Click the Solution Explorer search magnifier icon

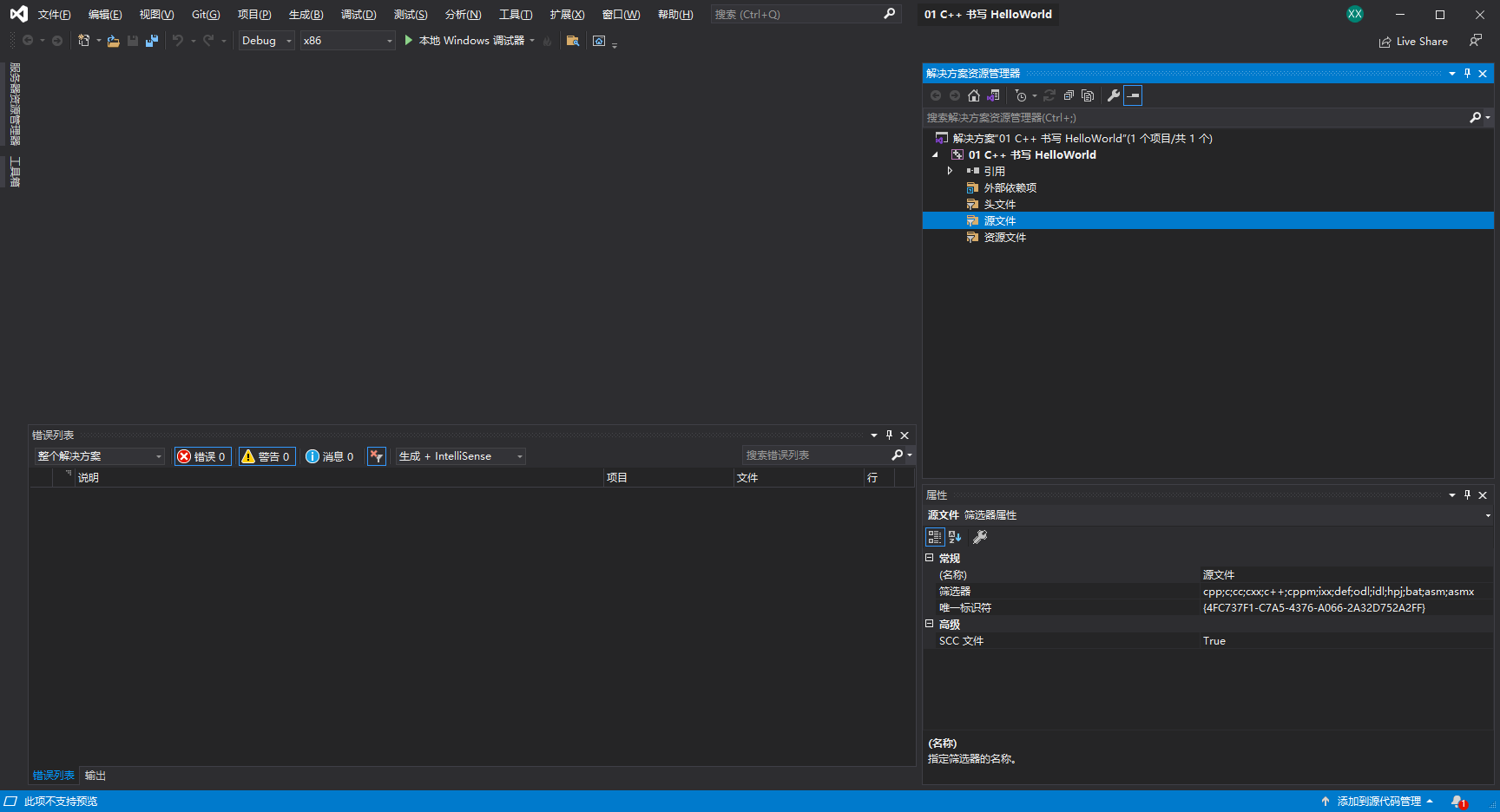point(1475,117)
